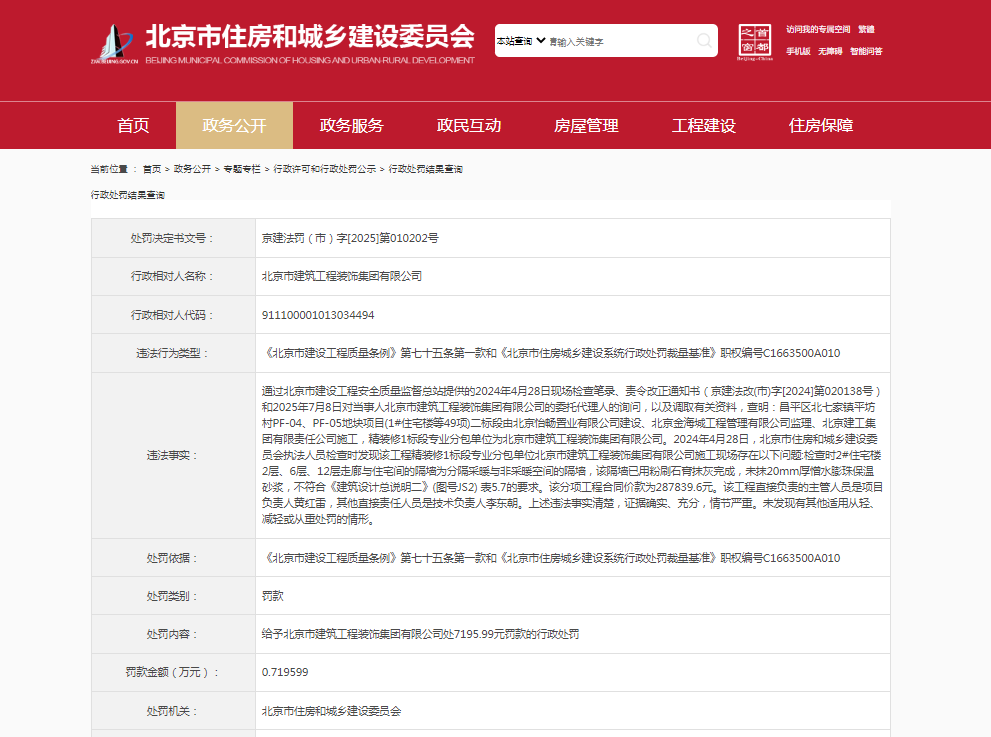Open the 住房保障 navigation menu

[820, 126]
